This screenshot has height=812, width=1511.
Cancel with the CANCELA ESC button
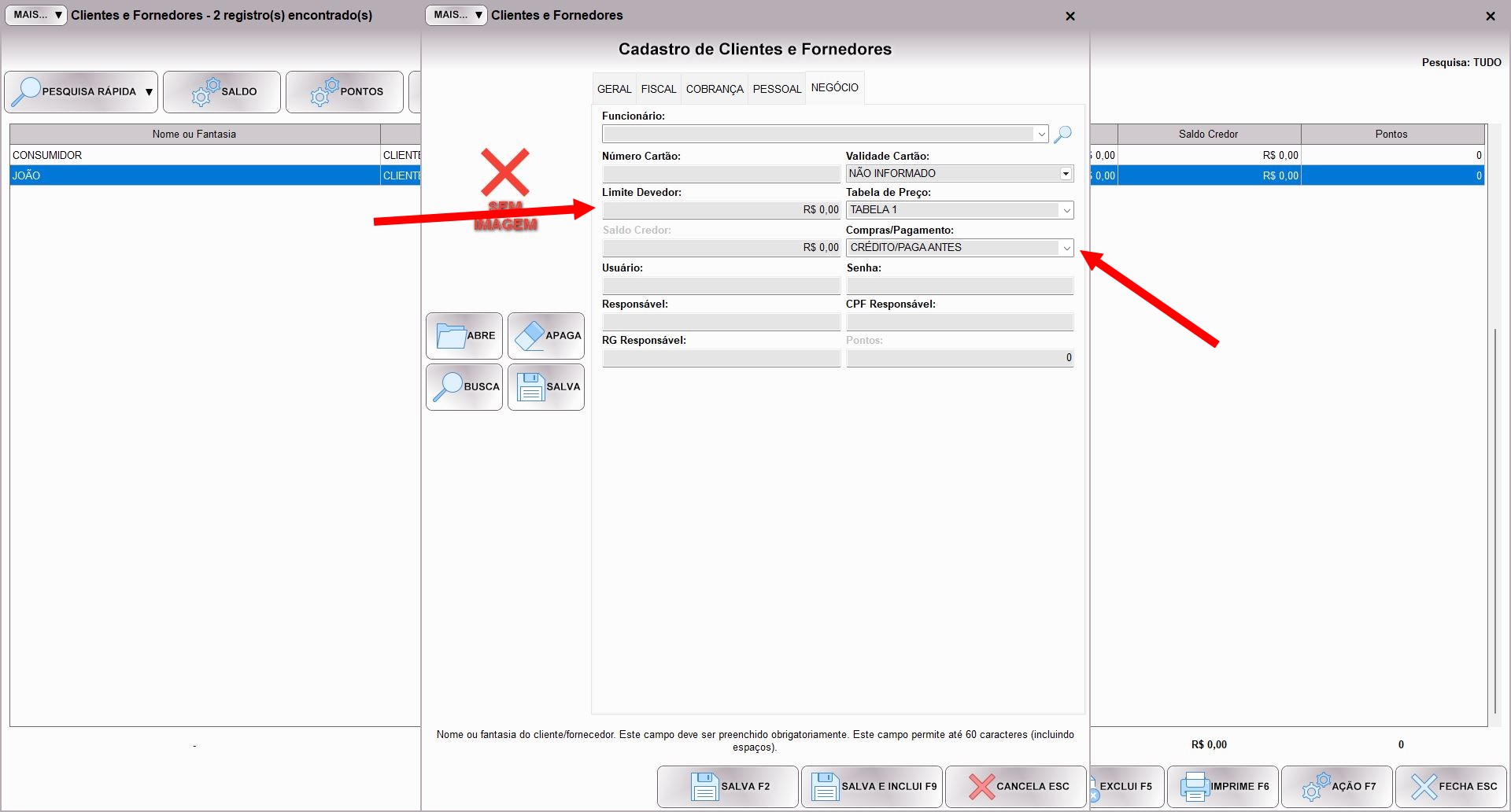1016,786
